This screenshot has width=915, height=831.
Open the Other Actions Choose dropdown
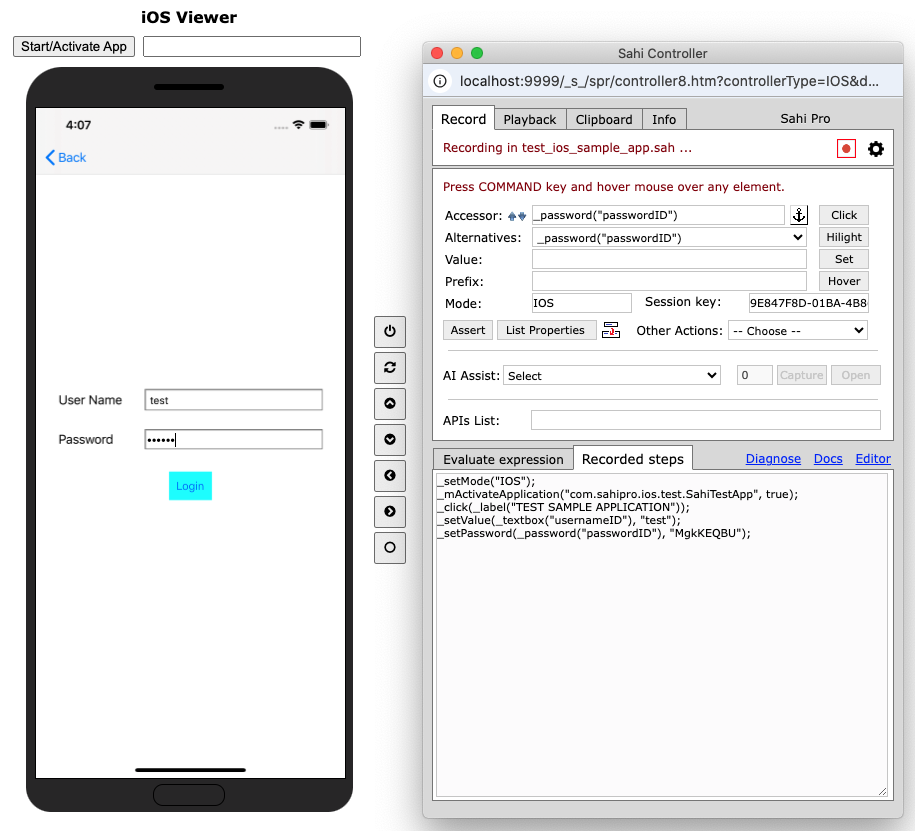[797, 331]
